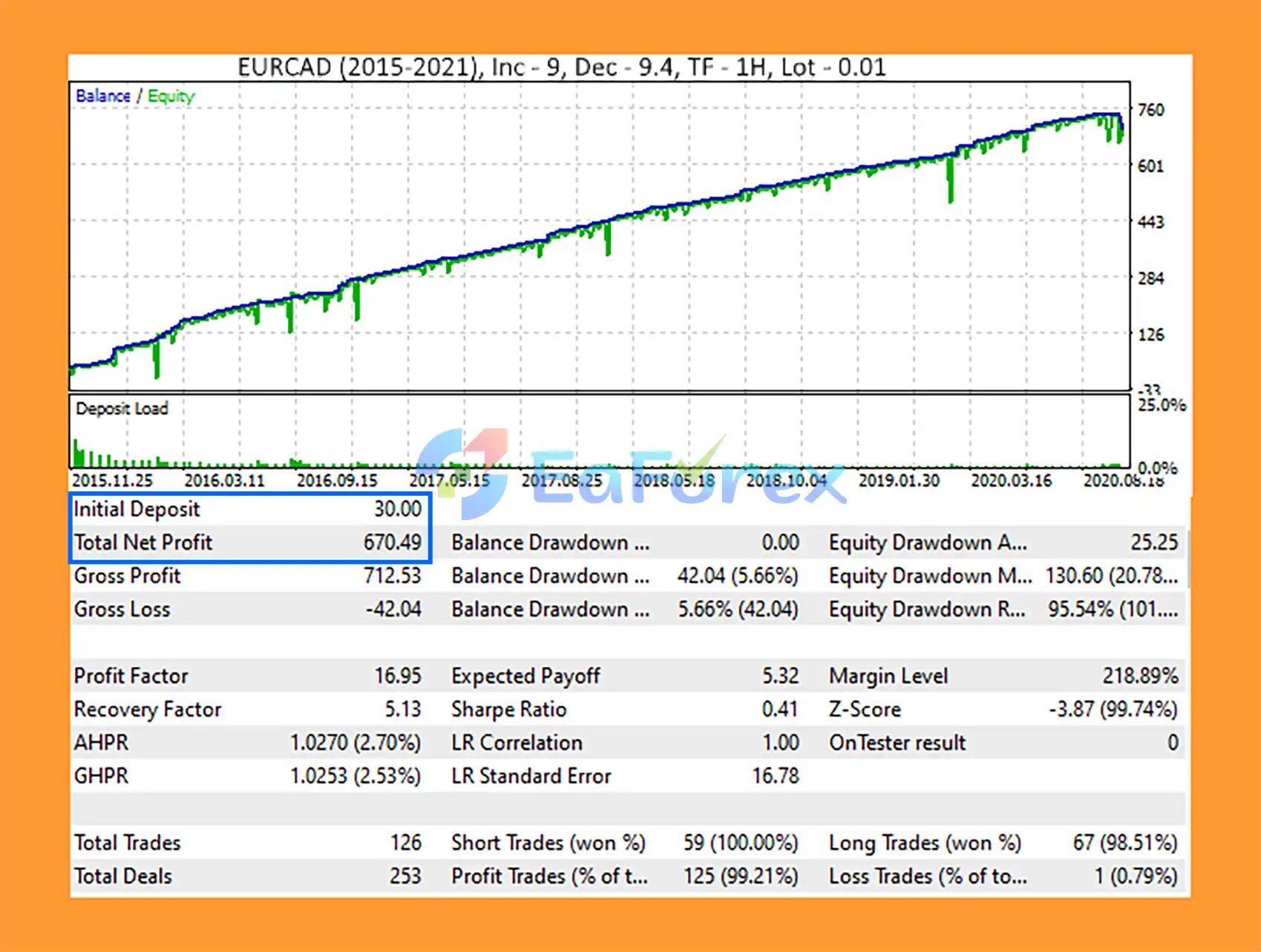Select the Gross Profit label
The height and width of the screenshot is (952, 1261).
[x=127, y=576]
